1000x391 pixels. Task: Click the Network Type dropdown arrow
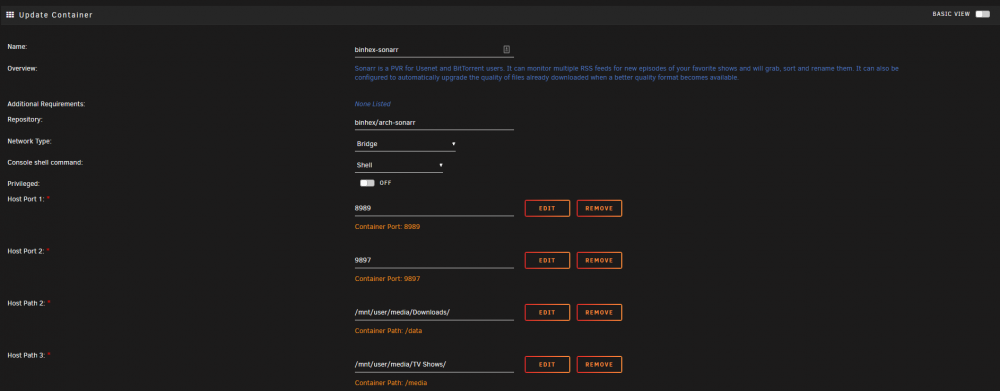[453, 144]
